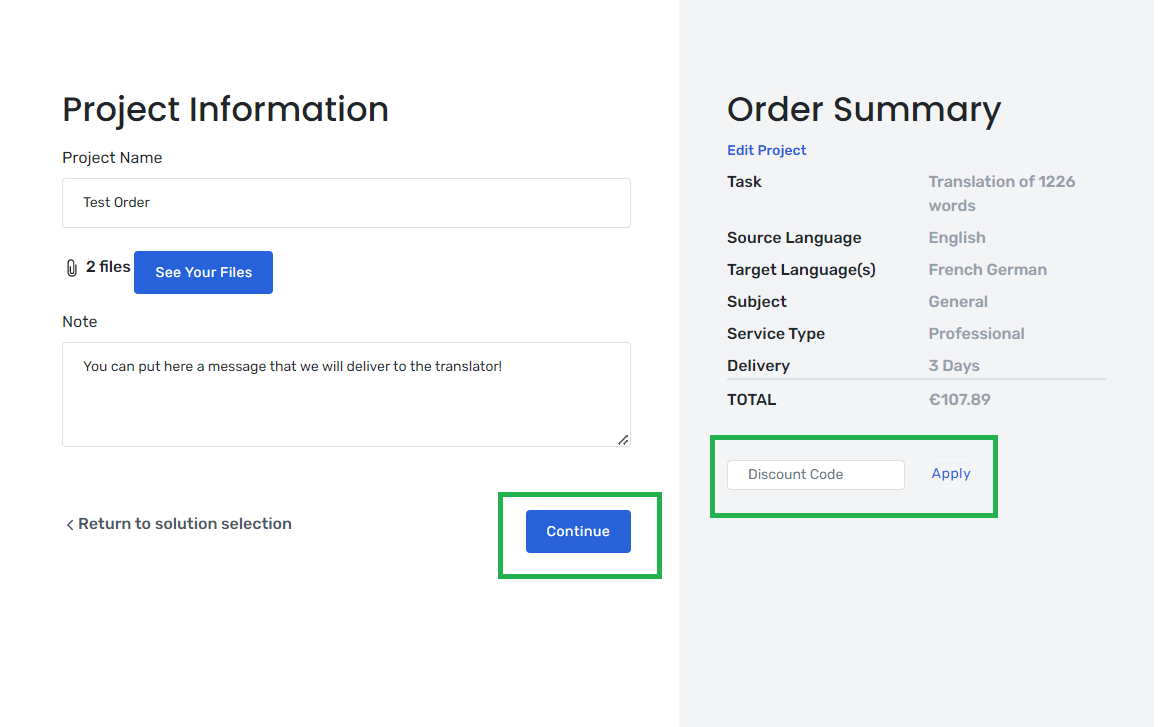Click the English source language value
1172x727 pixels.
pos(957,238)
